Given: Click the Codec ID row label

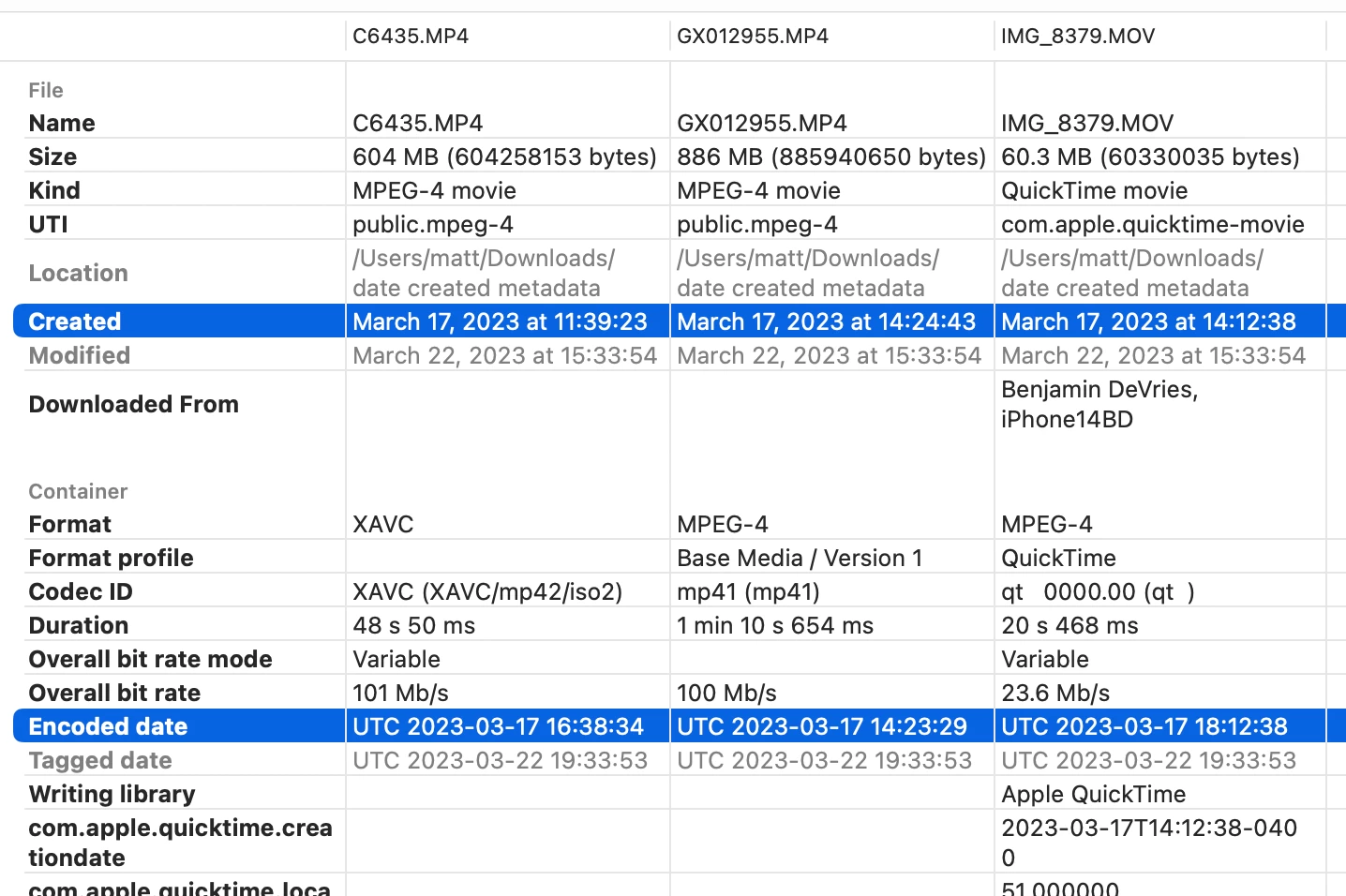Looking at the screenshot, I should tap(81, 591).
